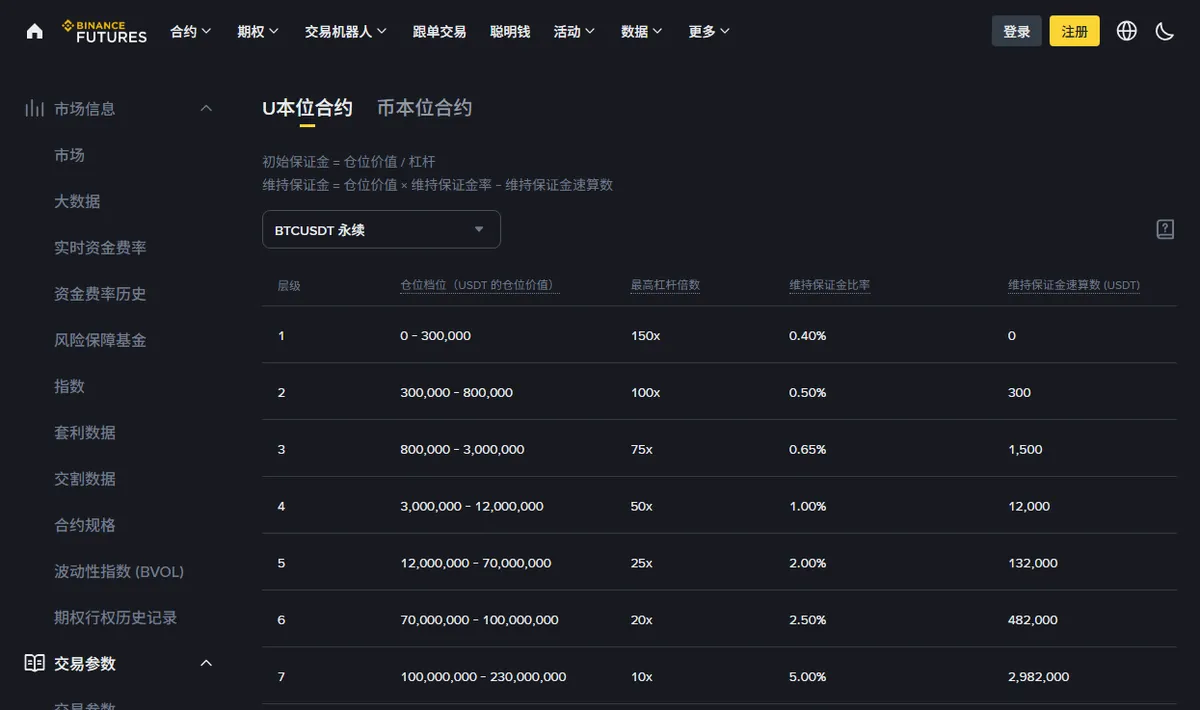Collapse the 市场信息 section
Viewport: 1200px width, 710px height.
[x=206, y=108]
